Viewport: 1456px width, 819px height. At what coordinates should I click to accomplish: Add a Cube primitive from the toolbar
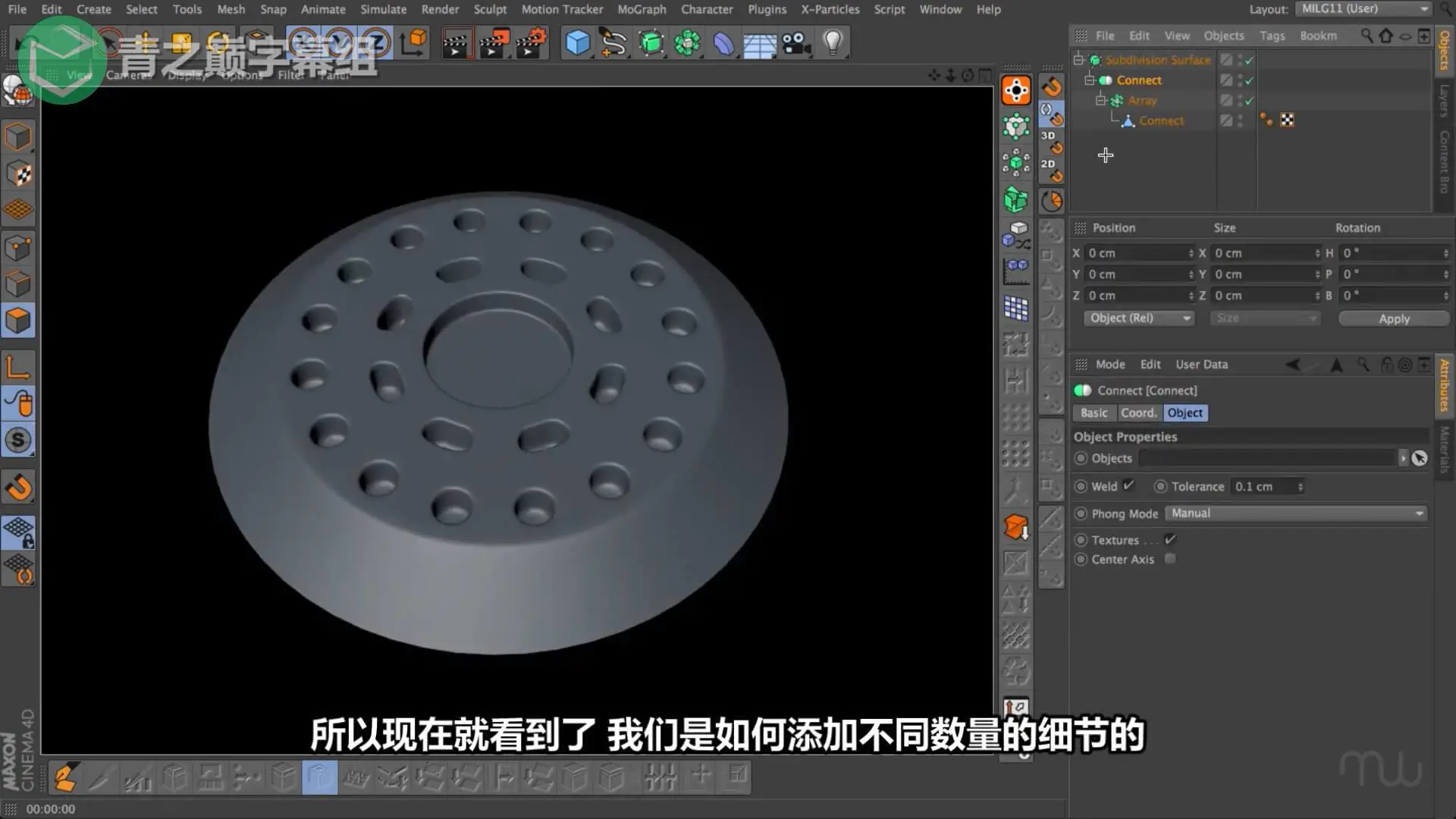577,42
